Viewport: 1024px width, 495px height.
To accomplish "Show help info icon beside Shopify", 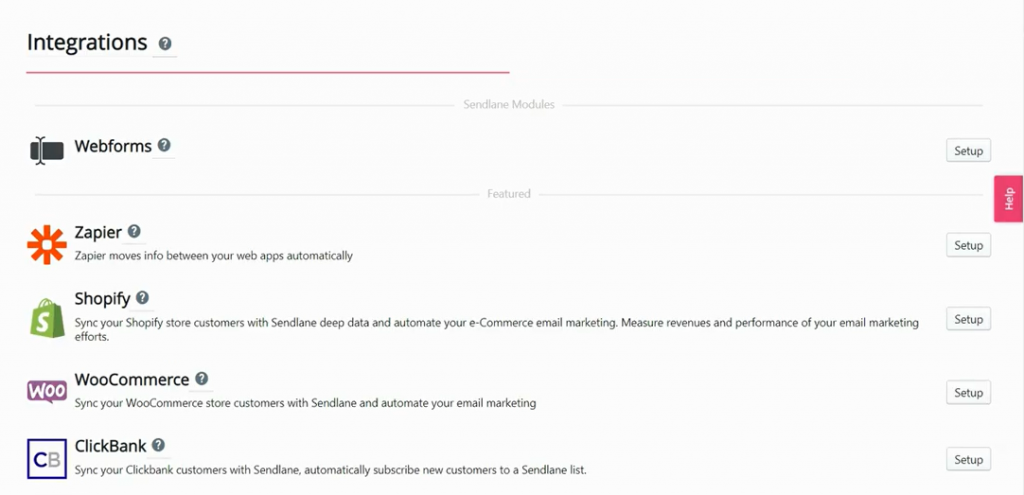I will click(142, 298).
